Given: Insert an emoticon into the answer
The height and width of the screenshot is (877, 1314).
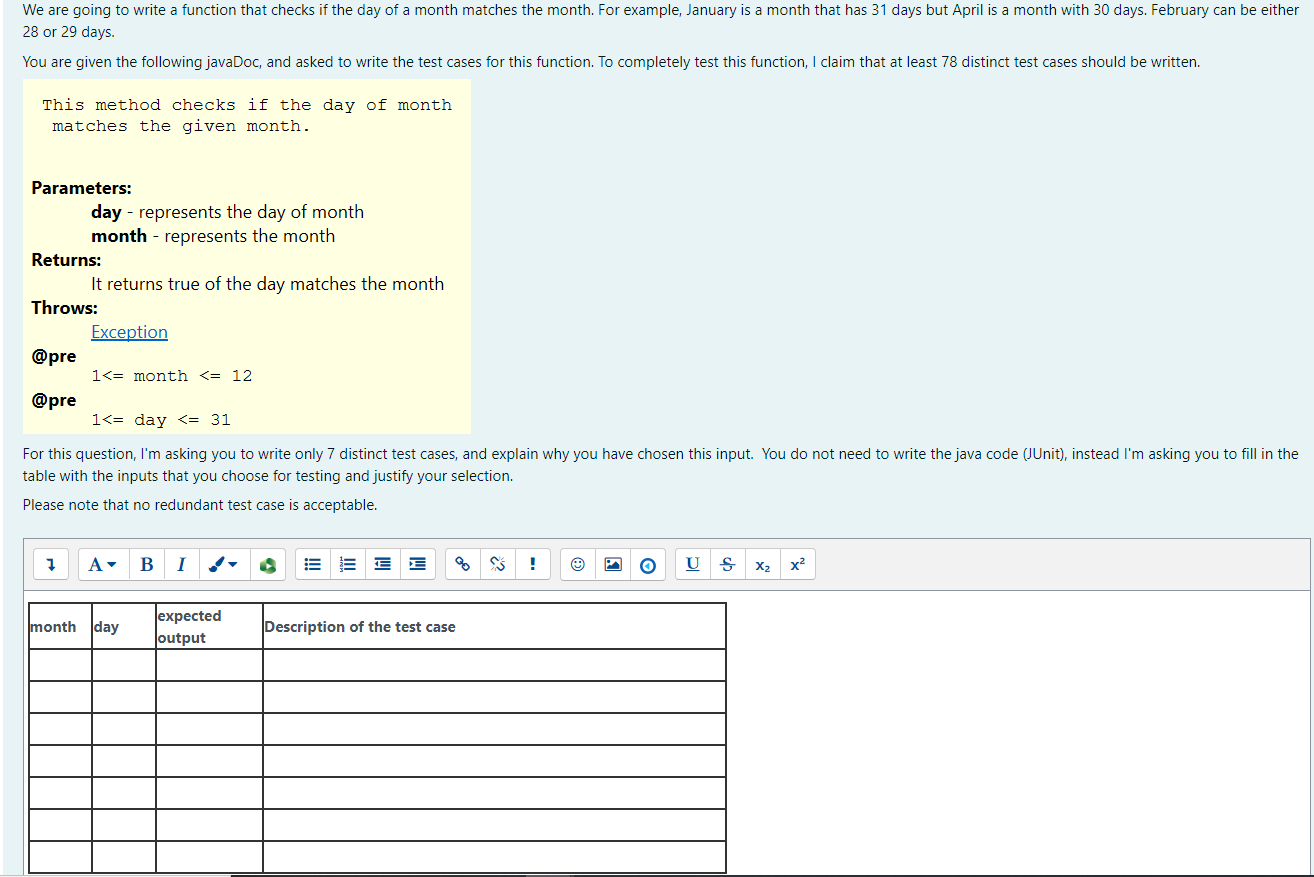Looking at the screenshot, I should click(x=577, y=564).
